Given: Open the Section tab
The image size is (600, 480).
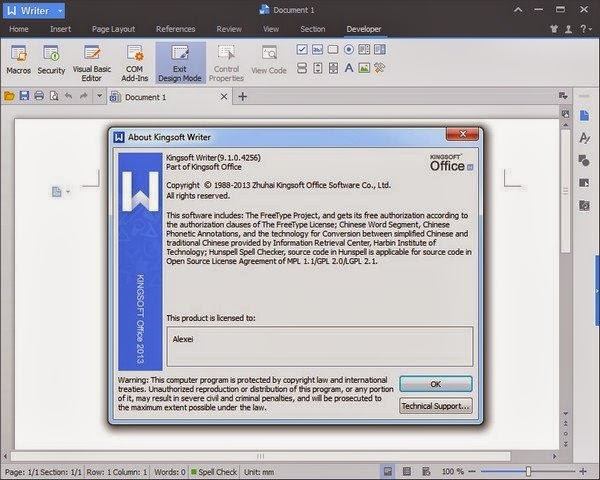Looking at the screenshot, I should click(x=313, y=29).
